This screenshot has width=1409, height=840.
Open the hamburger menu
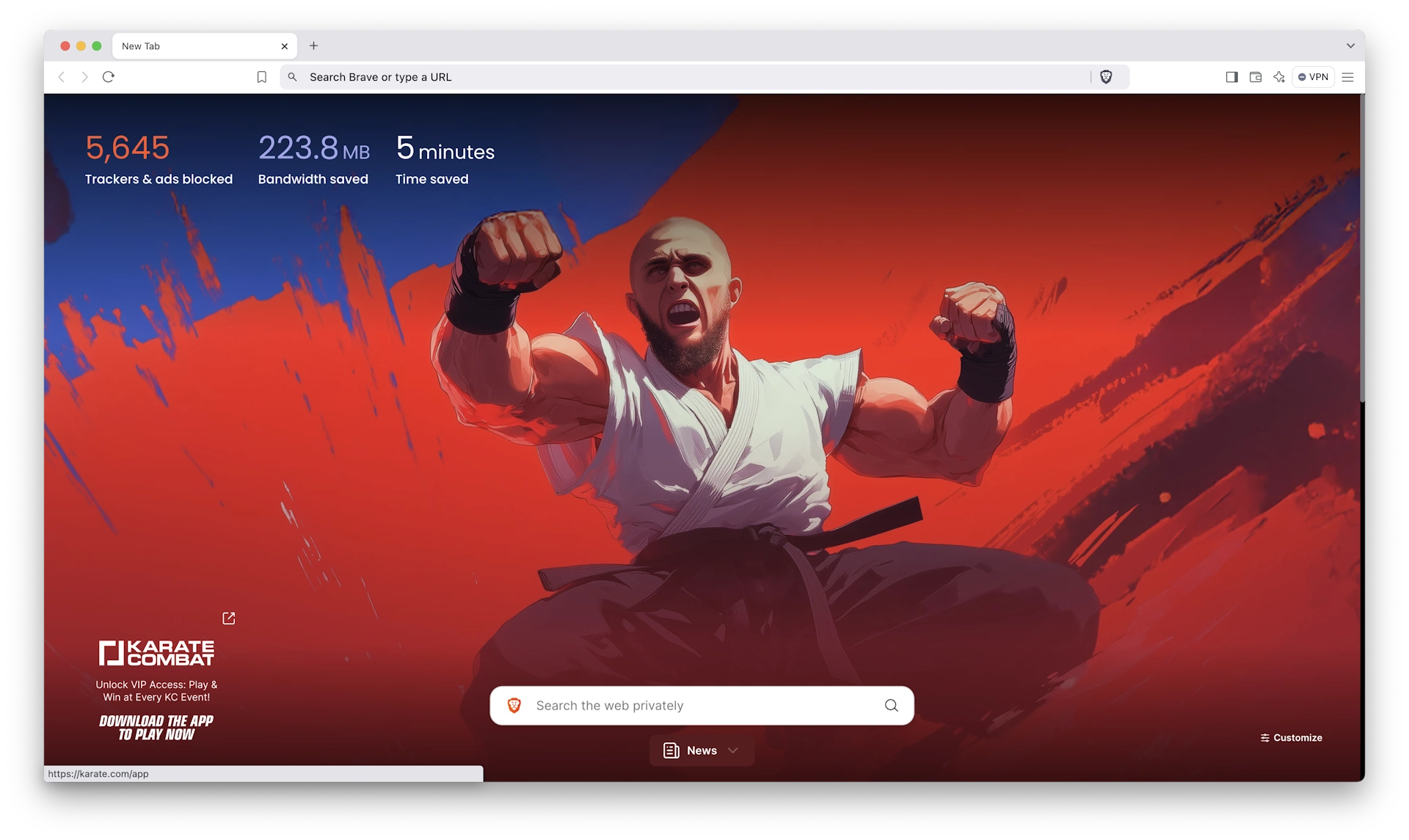coord(1349,76)
